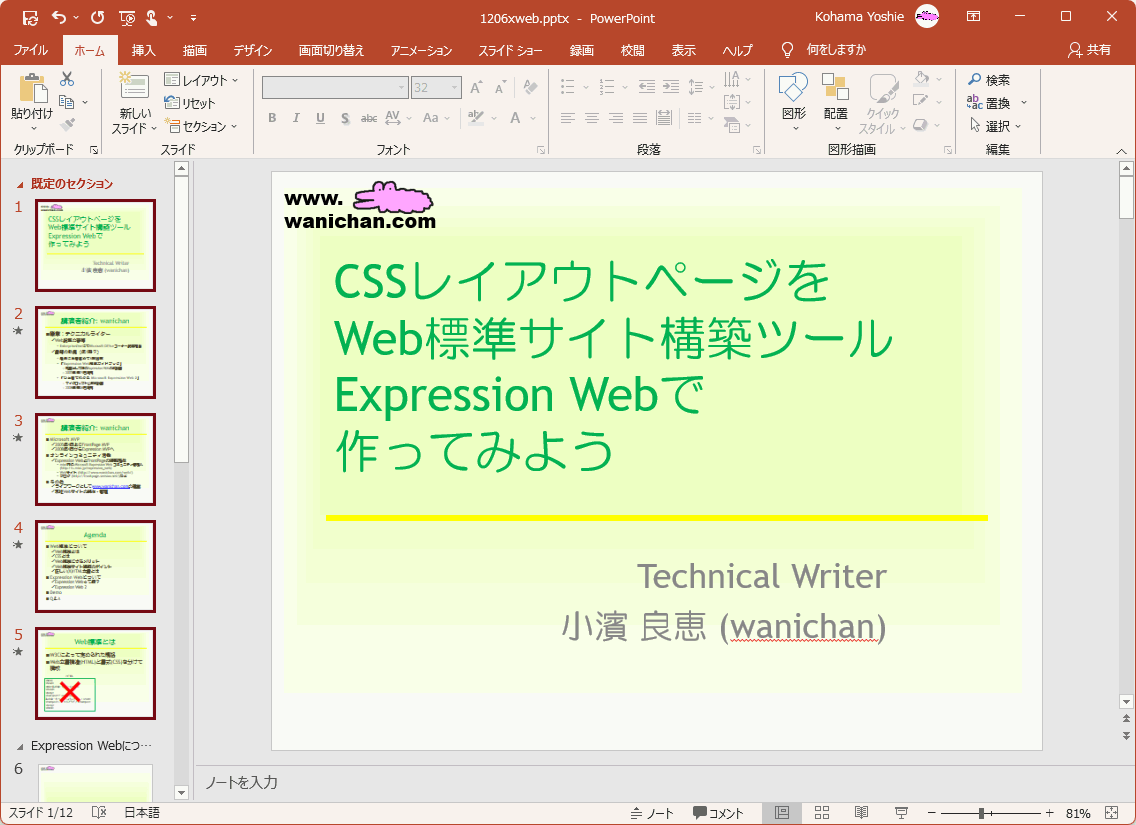Align text left

[567, 117]
